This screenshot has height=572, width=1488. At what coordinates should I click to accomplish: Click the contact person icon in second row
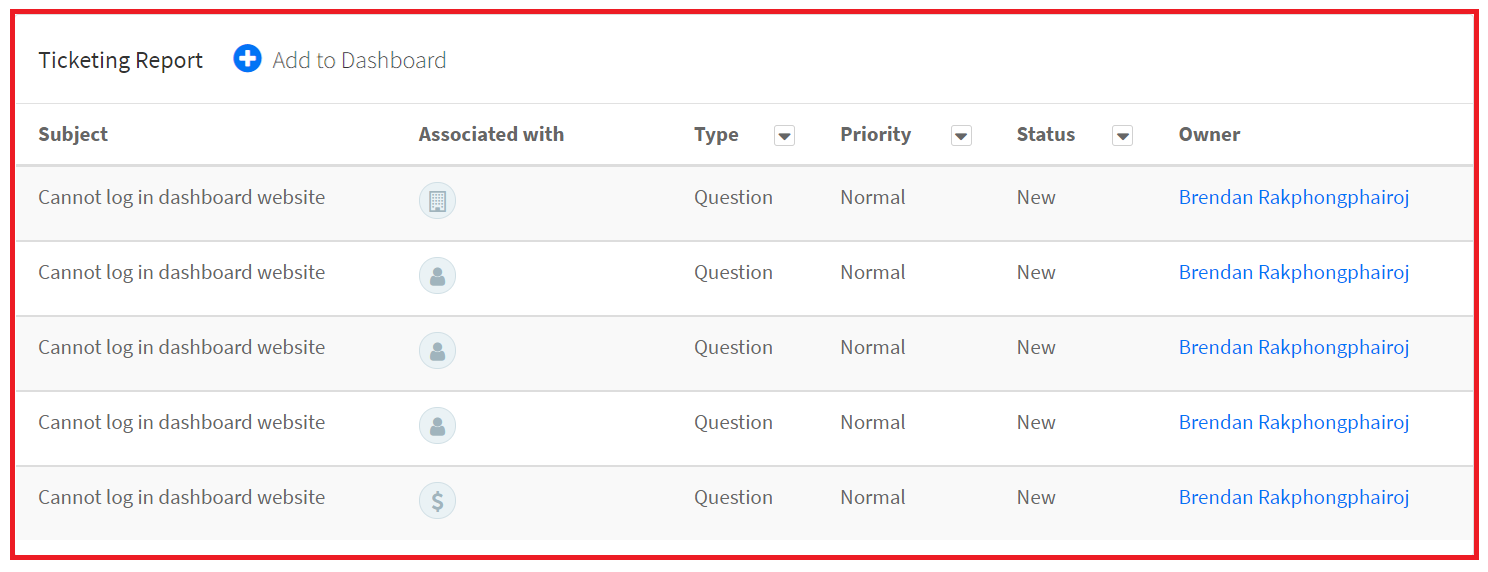click(x=437, y=275)
